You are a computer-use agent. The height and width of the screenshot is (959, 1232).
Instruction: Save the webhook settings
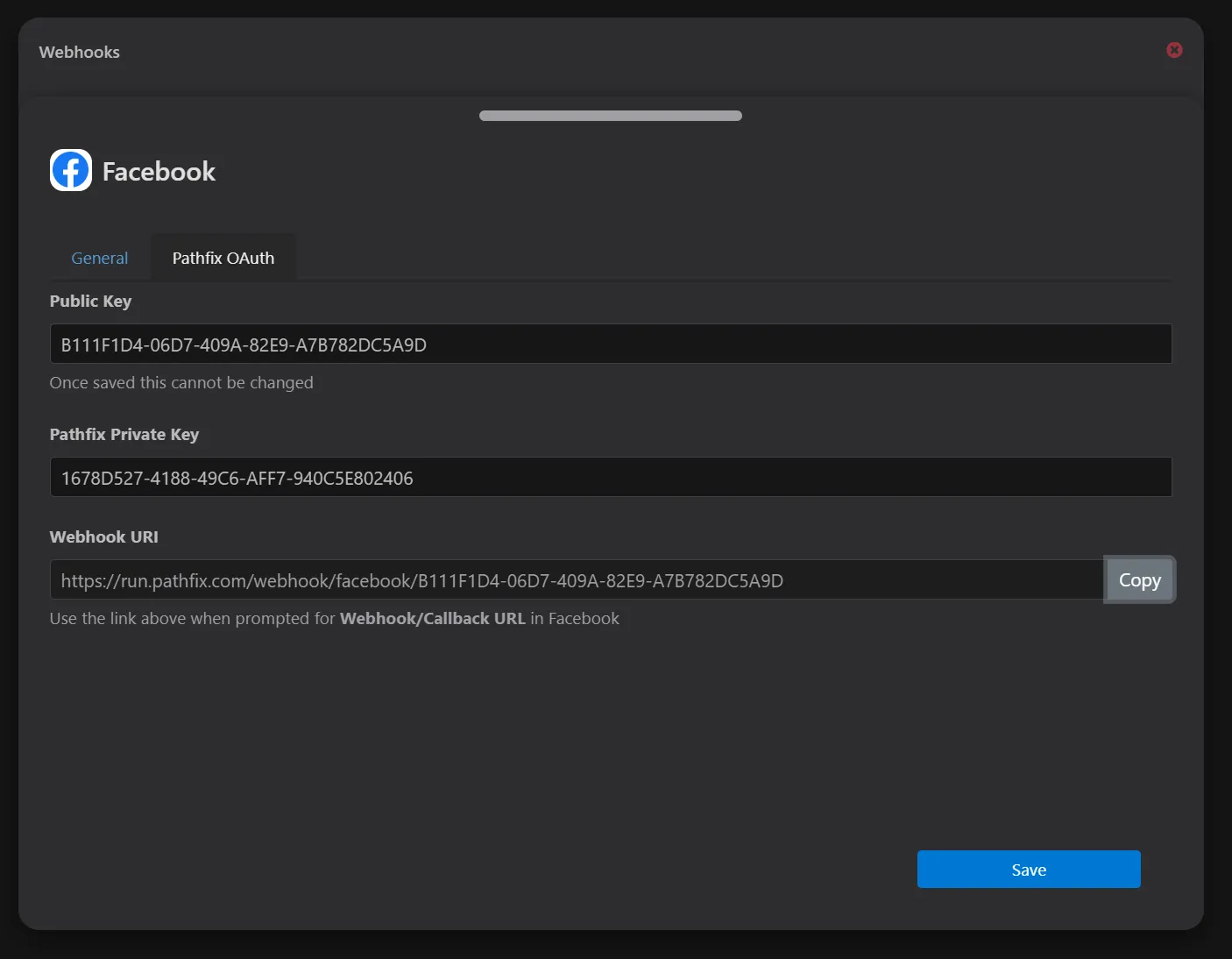(x=1029, y=870)
